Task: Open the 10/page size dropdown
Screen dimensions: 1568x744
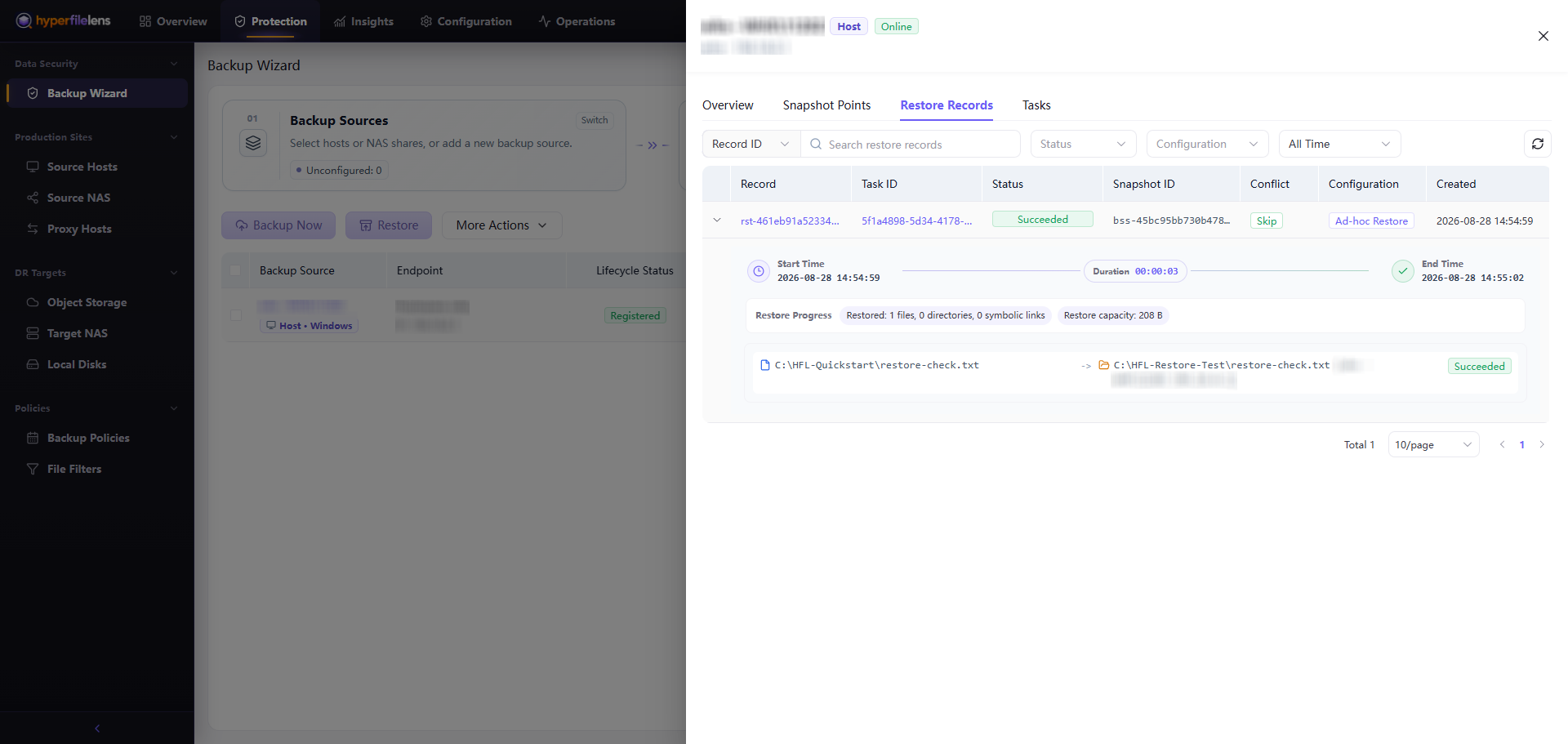Action: (1433, 444)
